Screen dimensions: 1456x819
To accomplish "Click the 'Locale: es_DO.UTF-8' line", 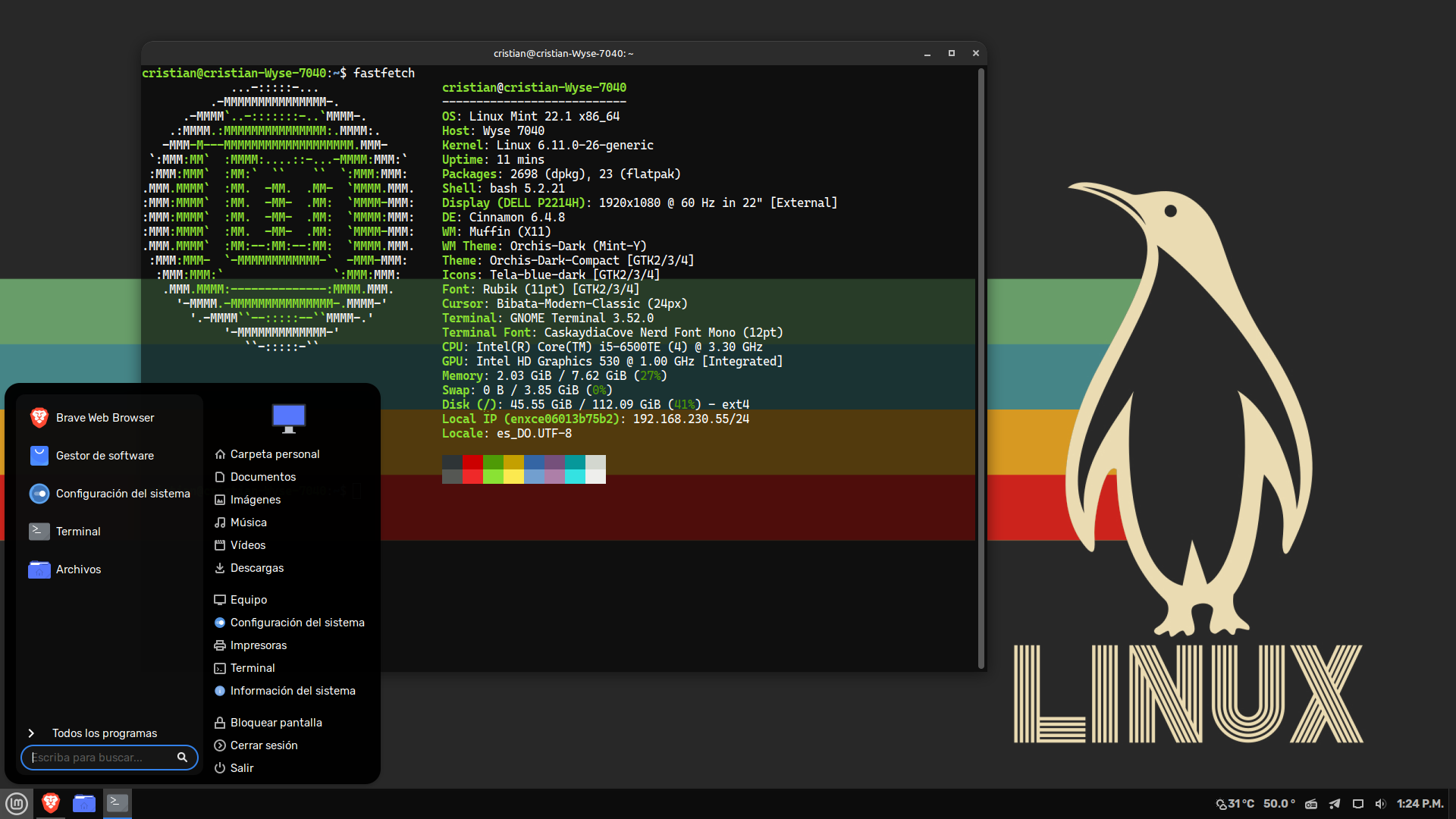I will pos(507,434).
